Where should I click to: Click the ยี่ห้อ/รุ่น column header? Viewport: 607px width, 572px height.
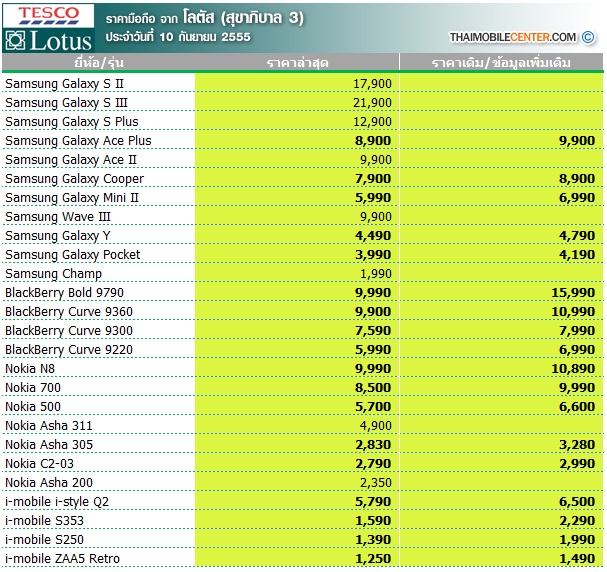(99, 63)
